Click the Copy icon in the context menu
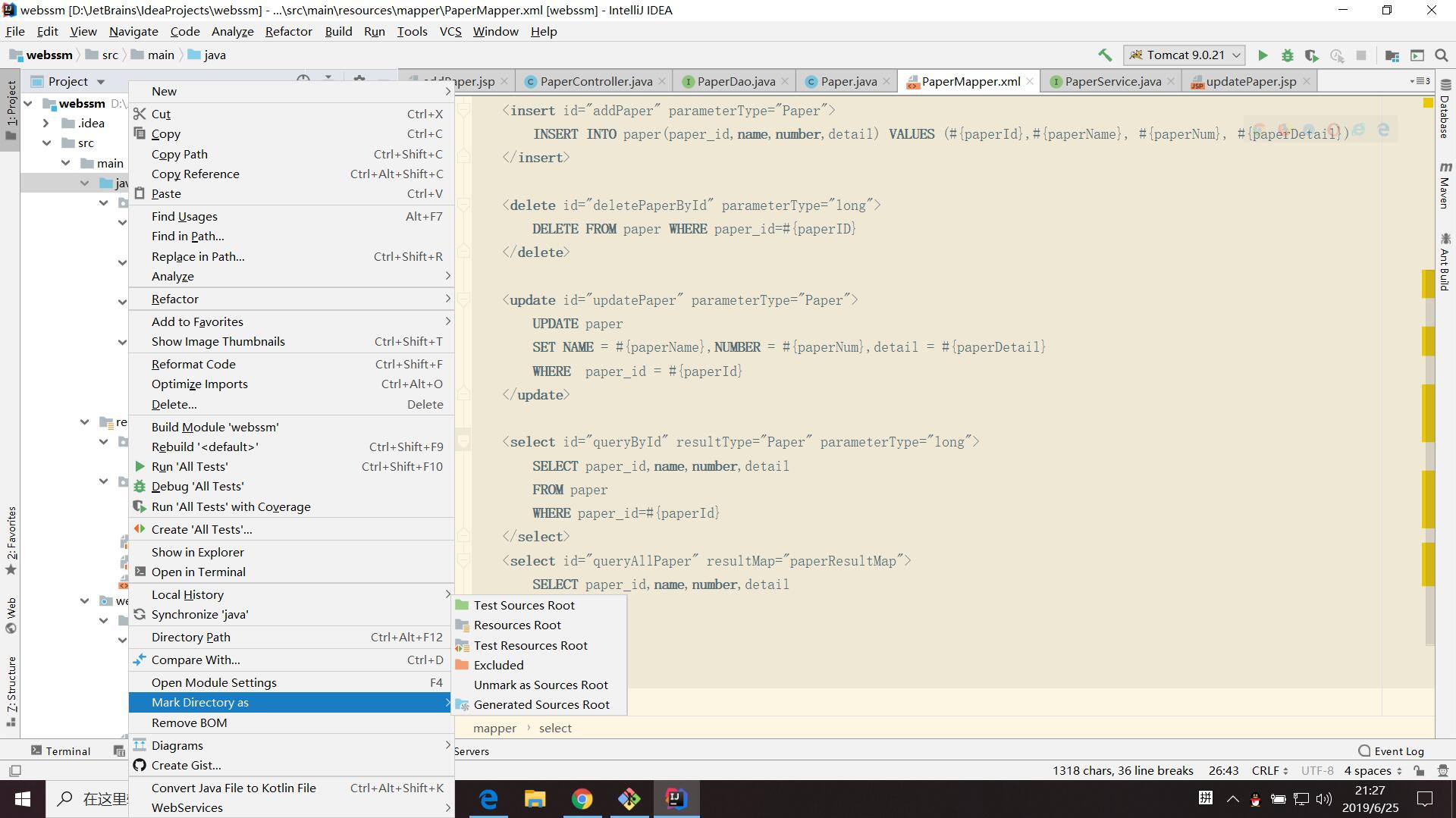This screenshot has width=1456, height=818. (x=140, y=133)
